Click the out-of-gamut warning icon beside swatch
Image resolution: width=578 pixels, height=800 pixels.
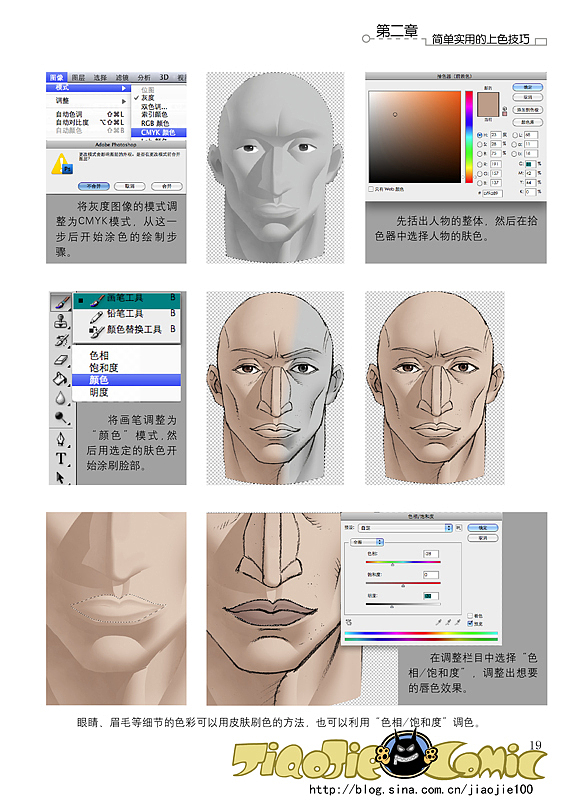click(x=505, y=108)
